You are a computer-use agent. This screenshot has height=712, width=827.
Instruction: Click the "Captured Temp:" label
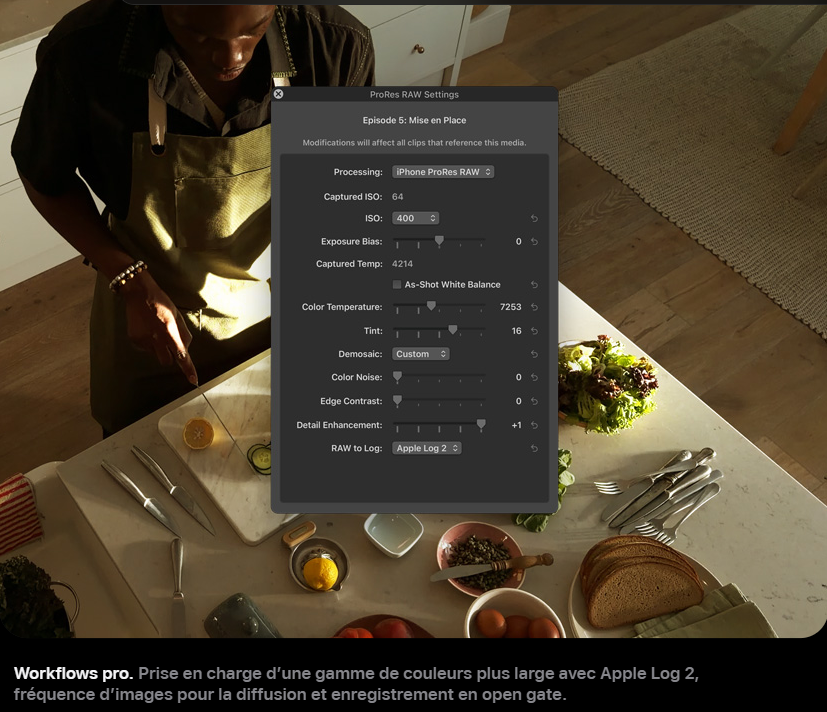click(349, 264)
